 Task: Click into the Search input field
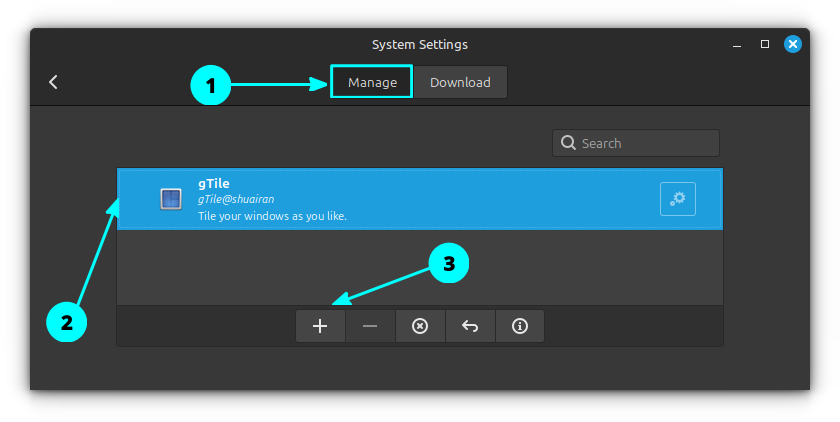tap(645, 143)
